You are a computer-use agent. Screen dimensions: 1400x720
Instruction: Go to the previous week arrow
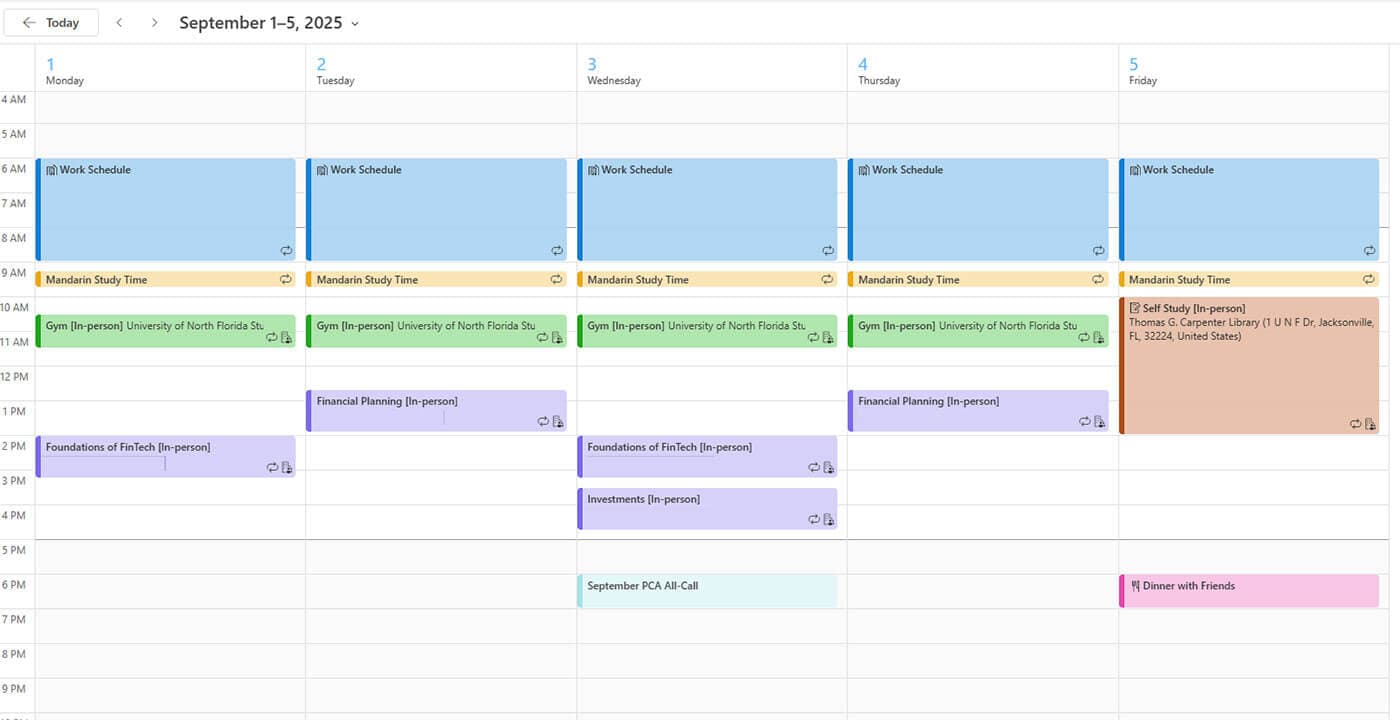point(119,22)
